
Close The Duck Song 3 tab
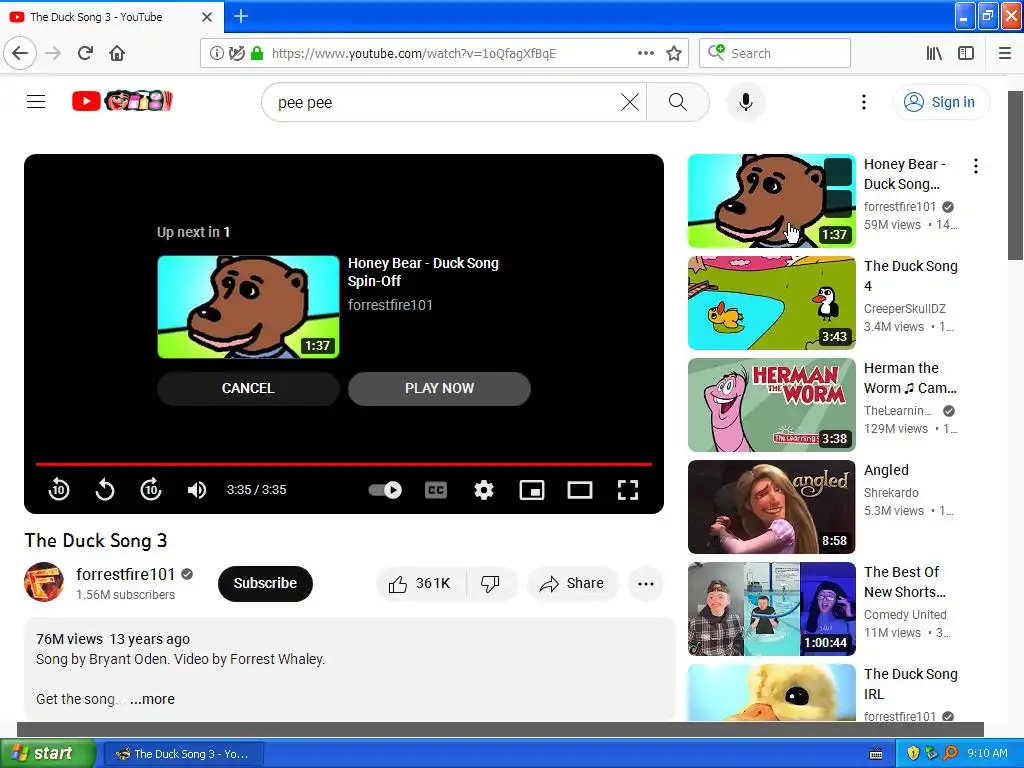pos(206,17)
